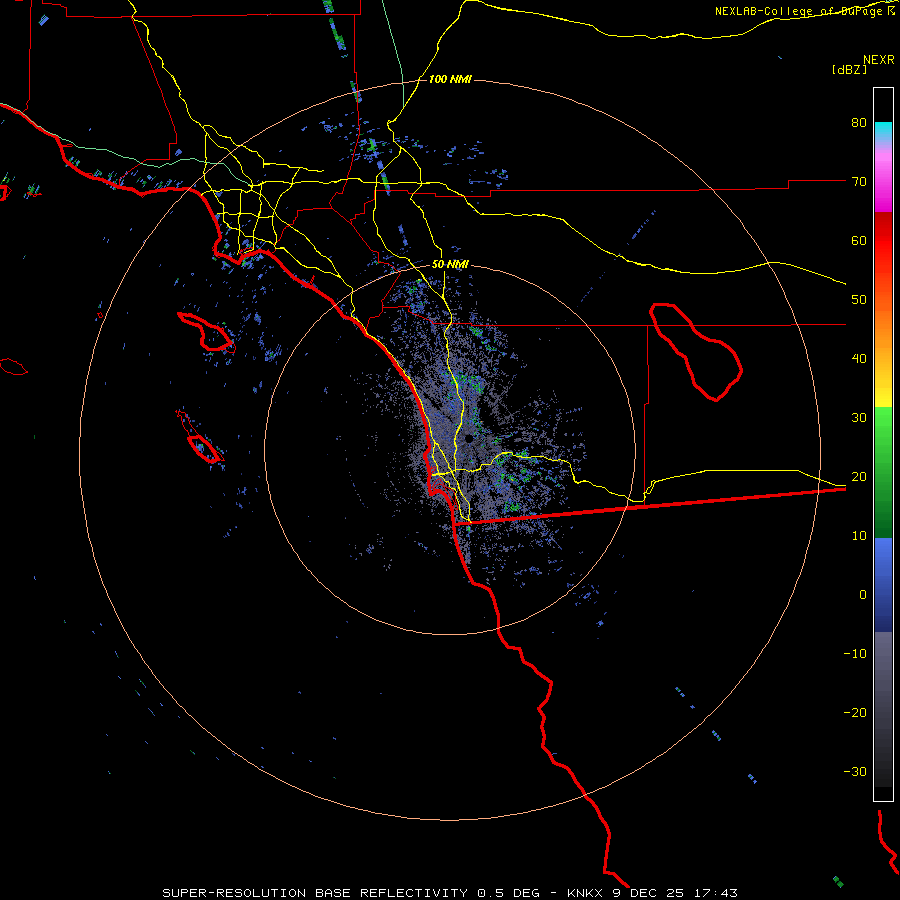Click the 10 value on the dBZ scale
The width and height of the screenshot is (900, 900).
pyautogui.click(x=859, y=536)
